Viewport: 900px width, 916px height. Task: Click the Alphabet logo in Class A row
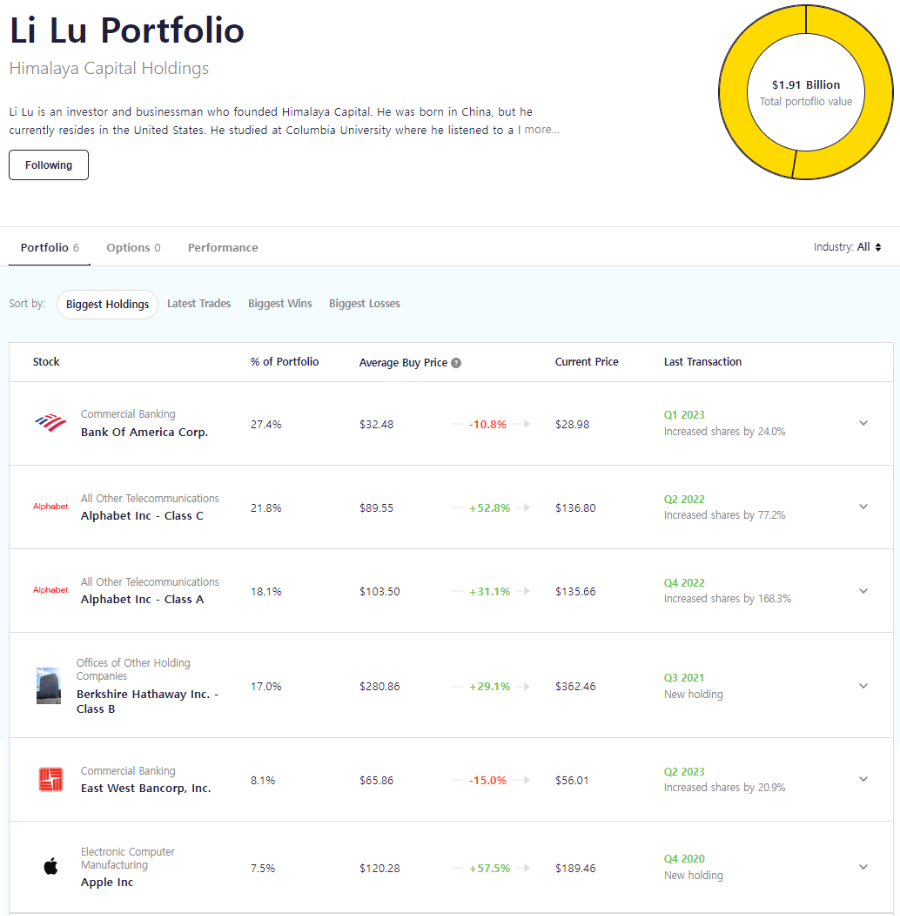coord(51,590)
